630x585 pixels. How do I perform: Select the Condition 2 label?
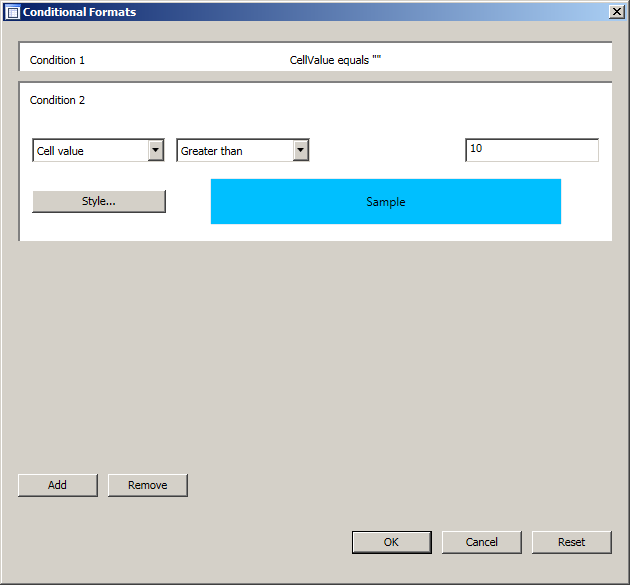(x=57, y=100)
